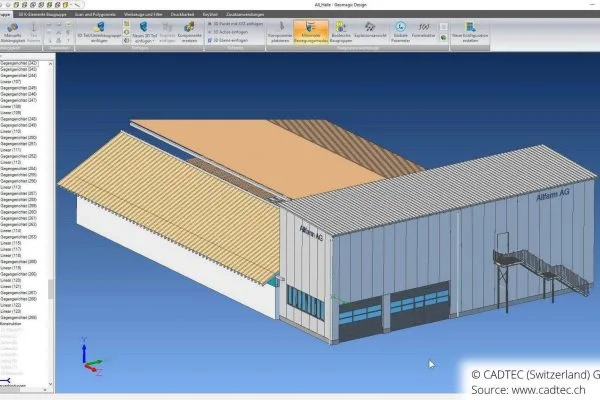
Task: Click the middle small icon beside 3D Teil einfügen
Action: tap(127, 32)
